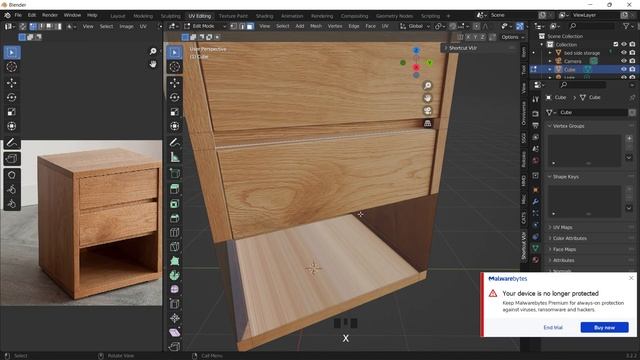Hide the Camera object in outliner
The height and width of the screenshot is (360, 640).
624,61
